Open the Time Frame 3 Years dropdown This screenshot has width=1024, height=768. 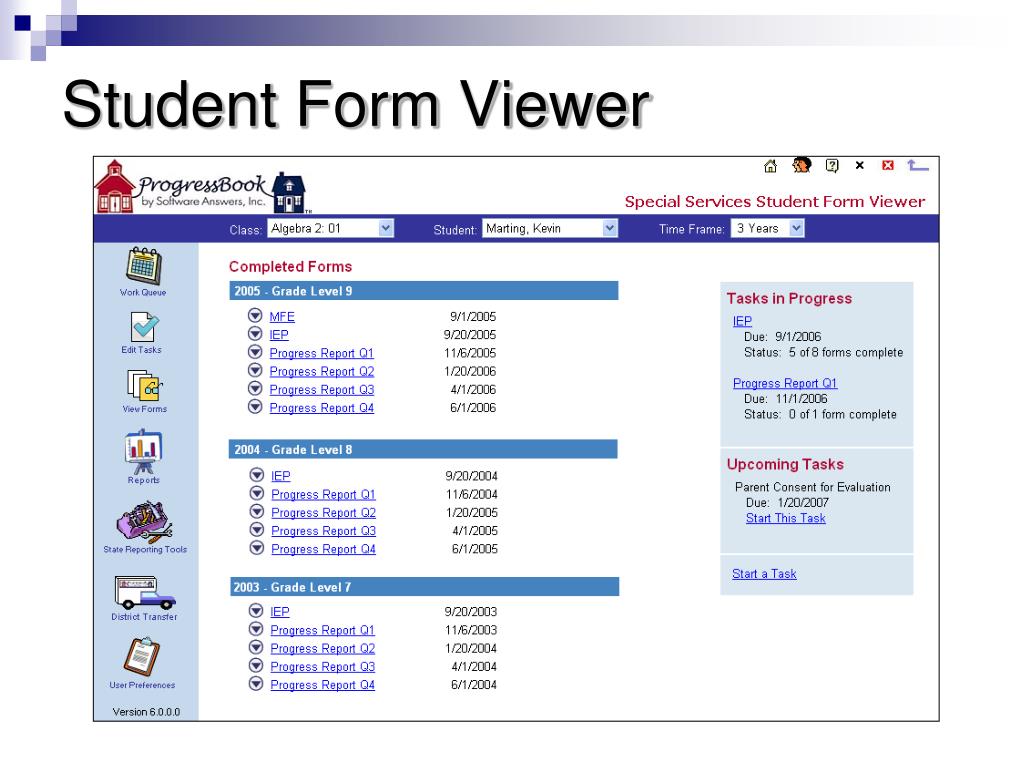(767, 229)
